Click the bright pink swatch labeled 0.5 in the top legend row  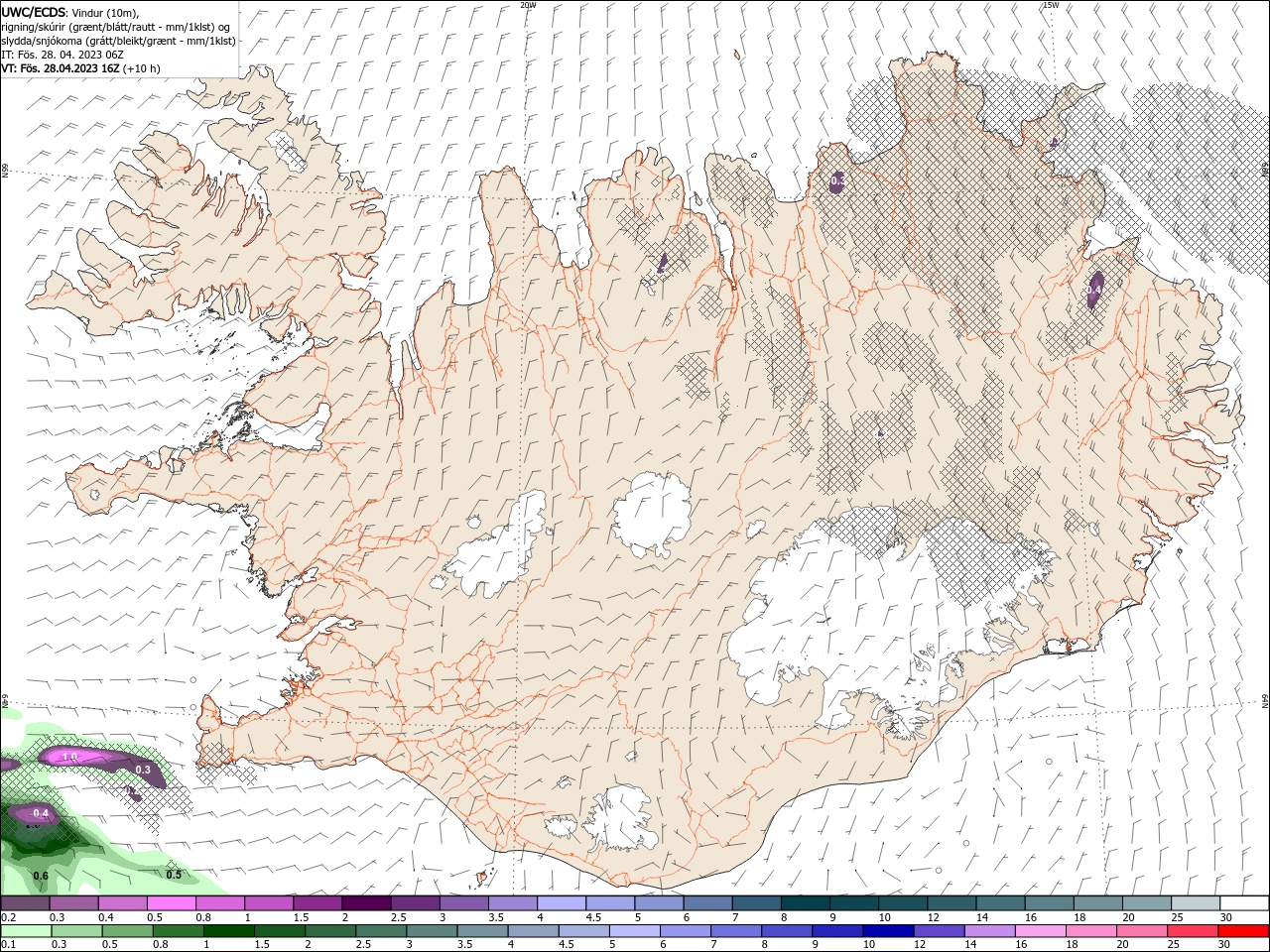[171, 903]
